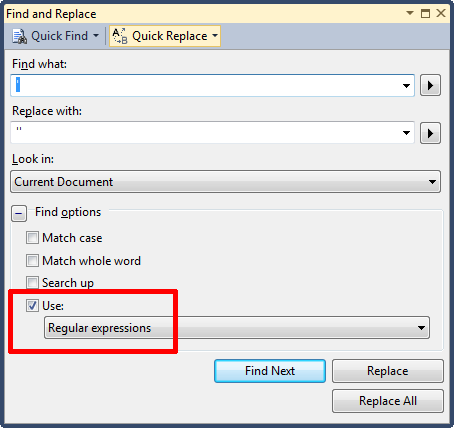The width and height of the screenshot is (454, 428).
Task: Tick the Search up checkbox
Action: tap(32, 283)
